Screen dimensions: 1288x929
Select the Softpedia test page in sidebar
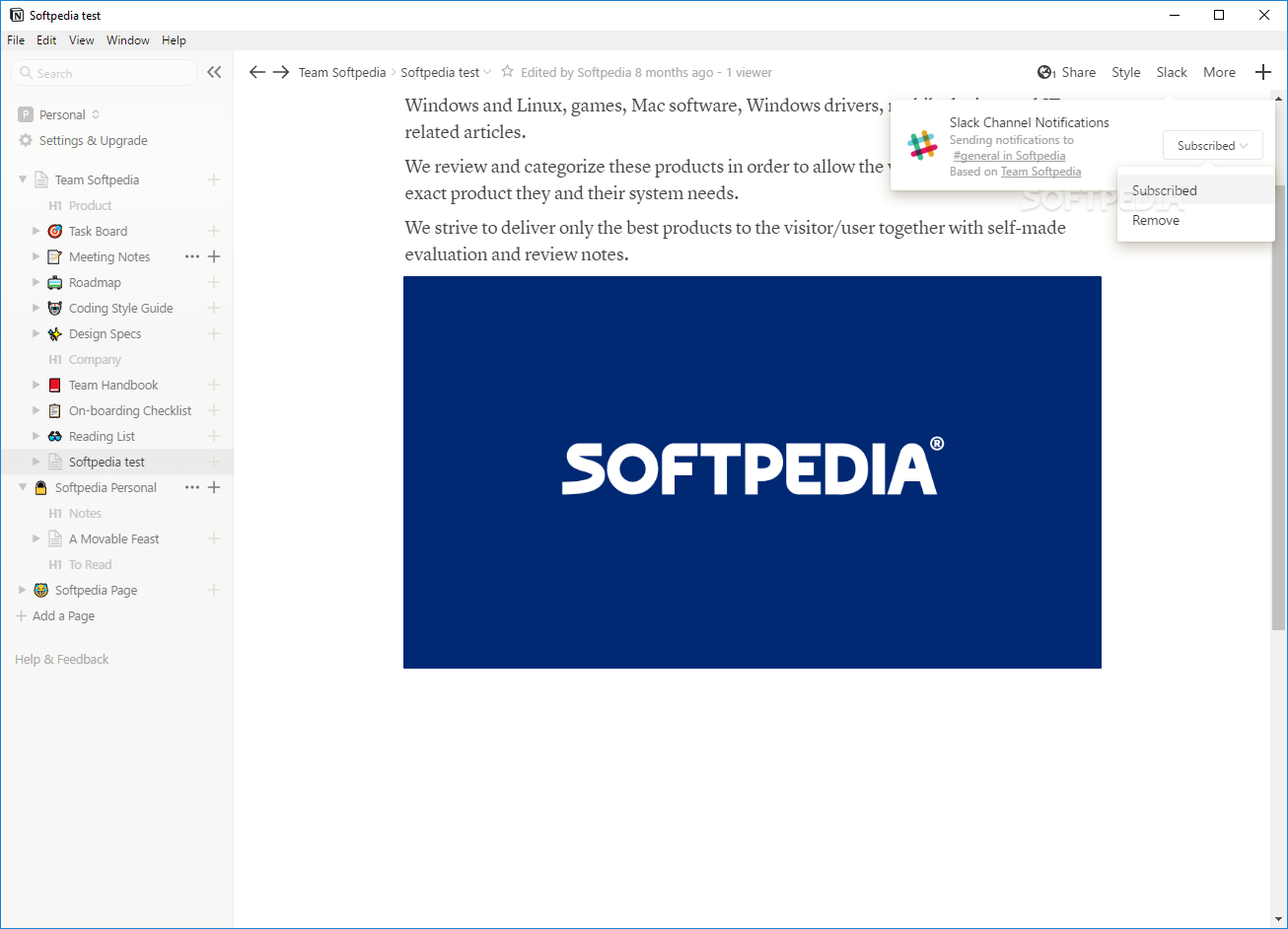pyautogui.click(x=117, y=462)
